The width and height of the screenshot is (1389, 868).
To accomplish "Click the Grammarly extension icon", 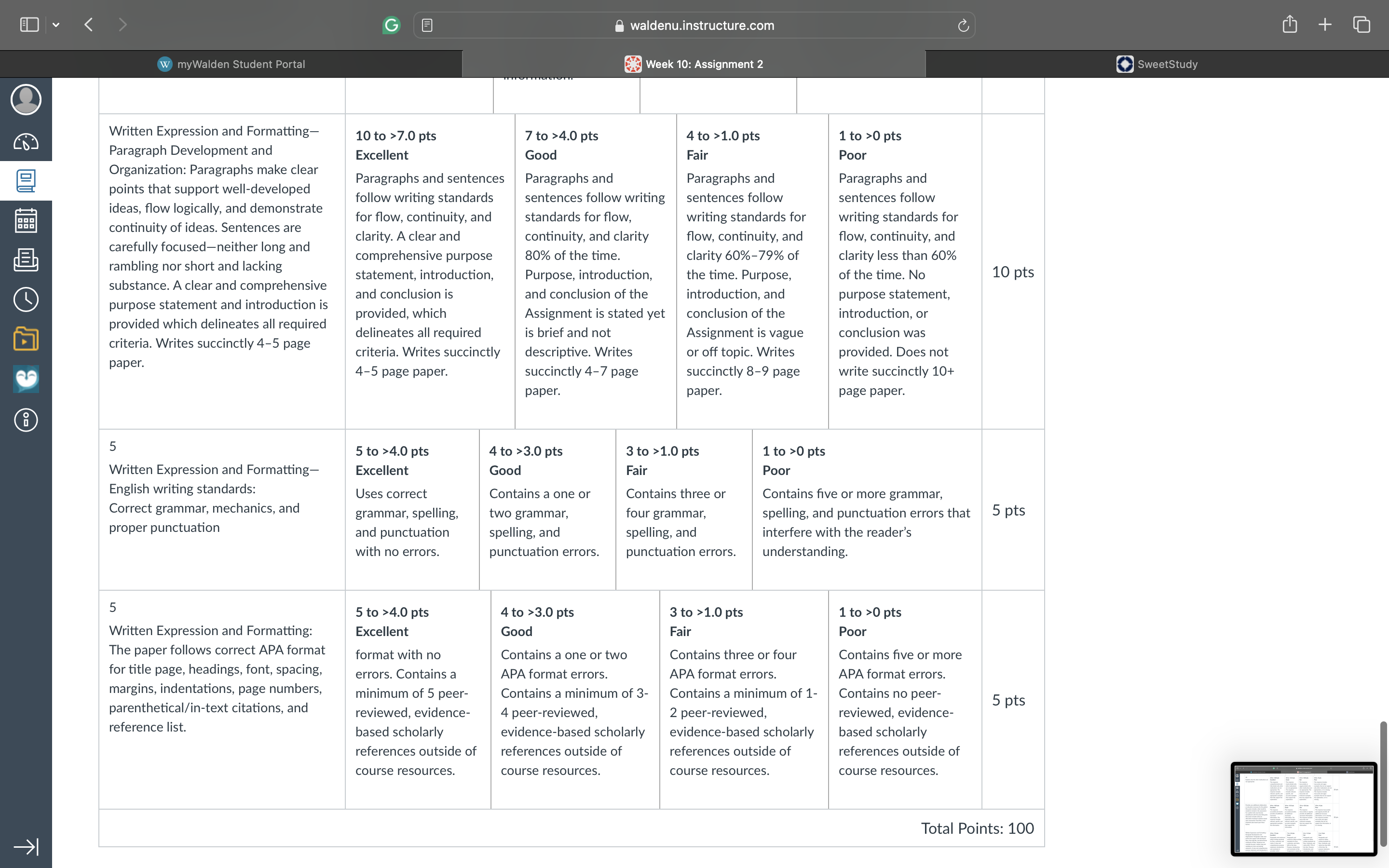I will 392,25.
